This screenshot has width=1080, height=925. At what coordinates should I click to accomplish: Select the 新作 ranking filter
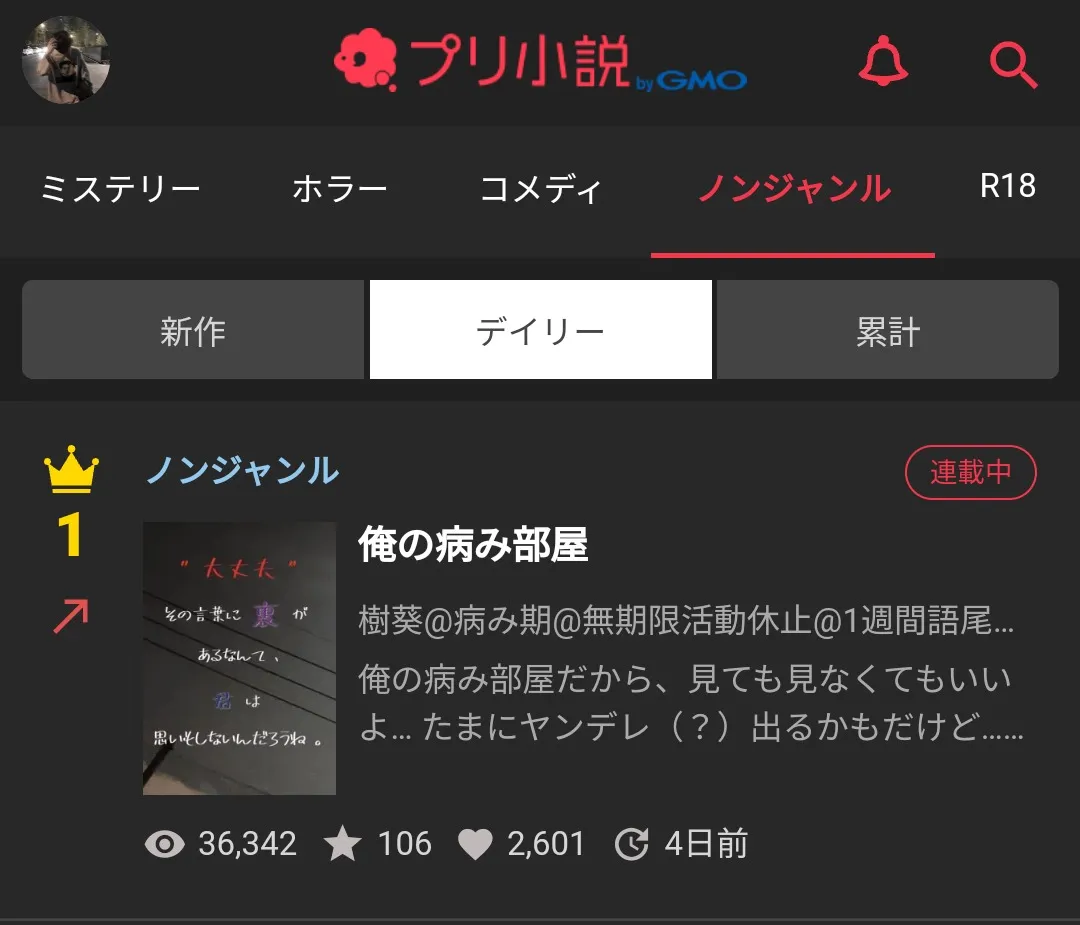193,329
